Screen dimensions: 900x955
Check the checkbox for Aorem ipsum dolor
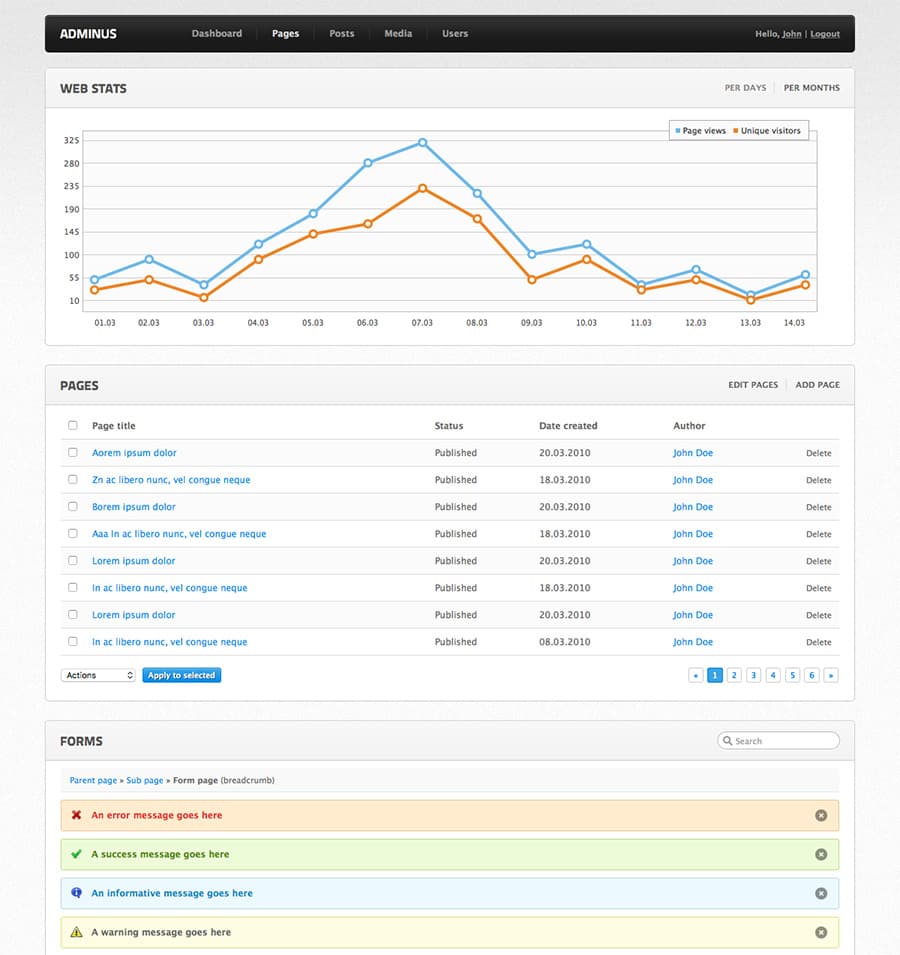click(x=72, y=452)
